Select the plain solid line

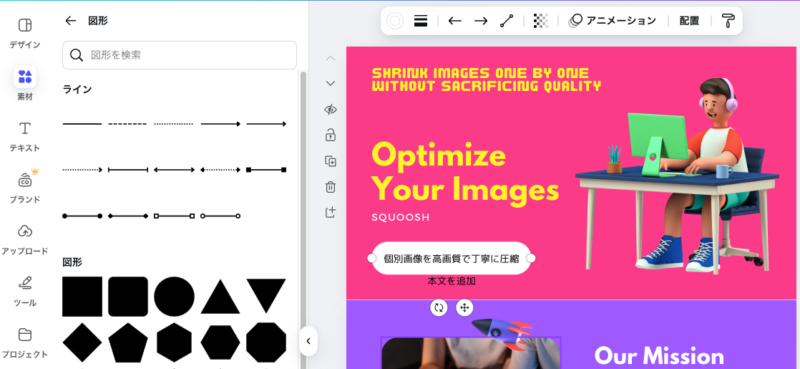(x=82, y=124)
